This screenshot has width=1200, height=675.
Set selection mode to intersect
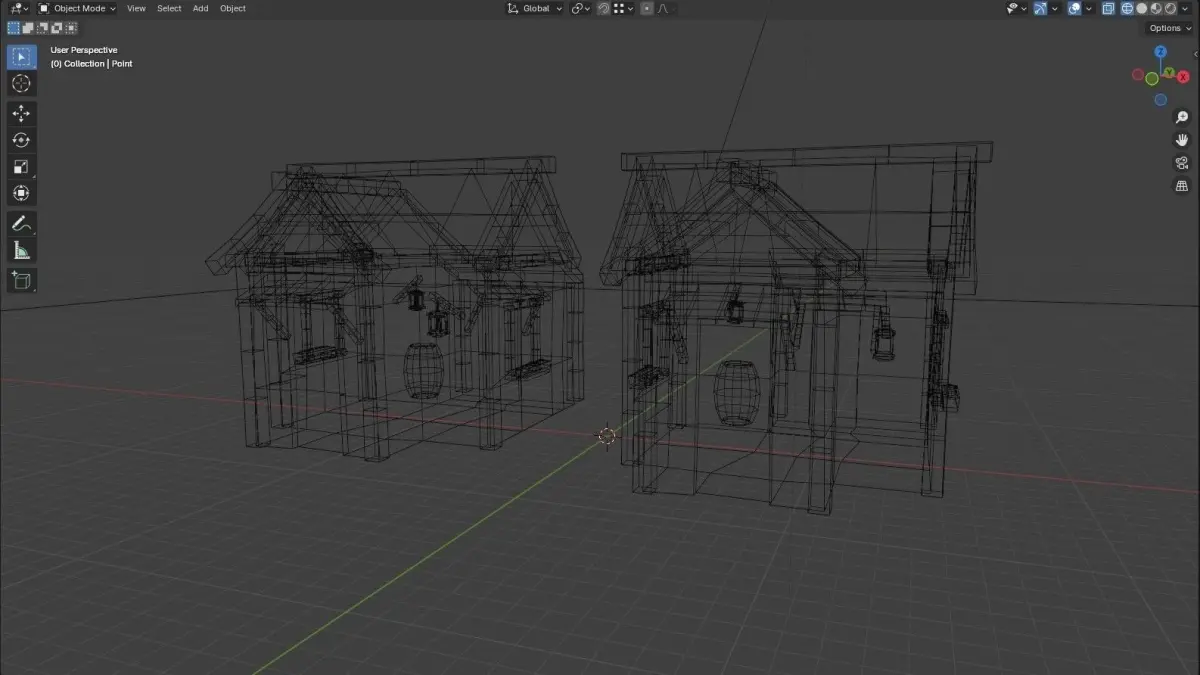pyautogui.click(x=71, y=28)
